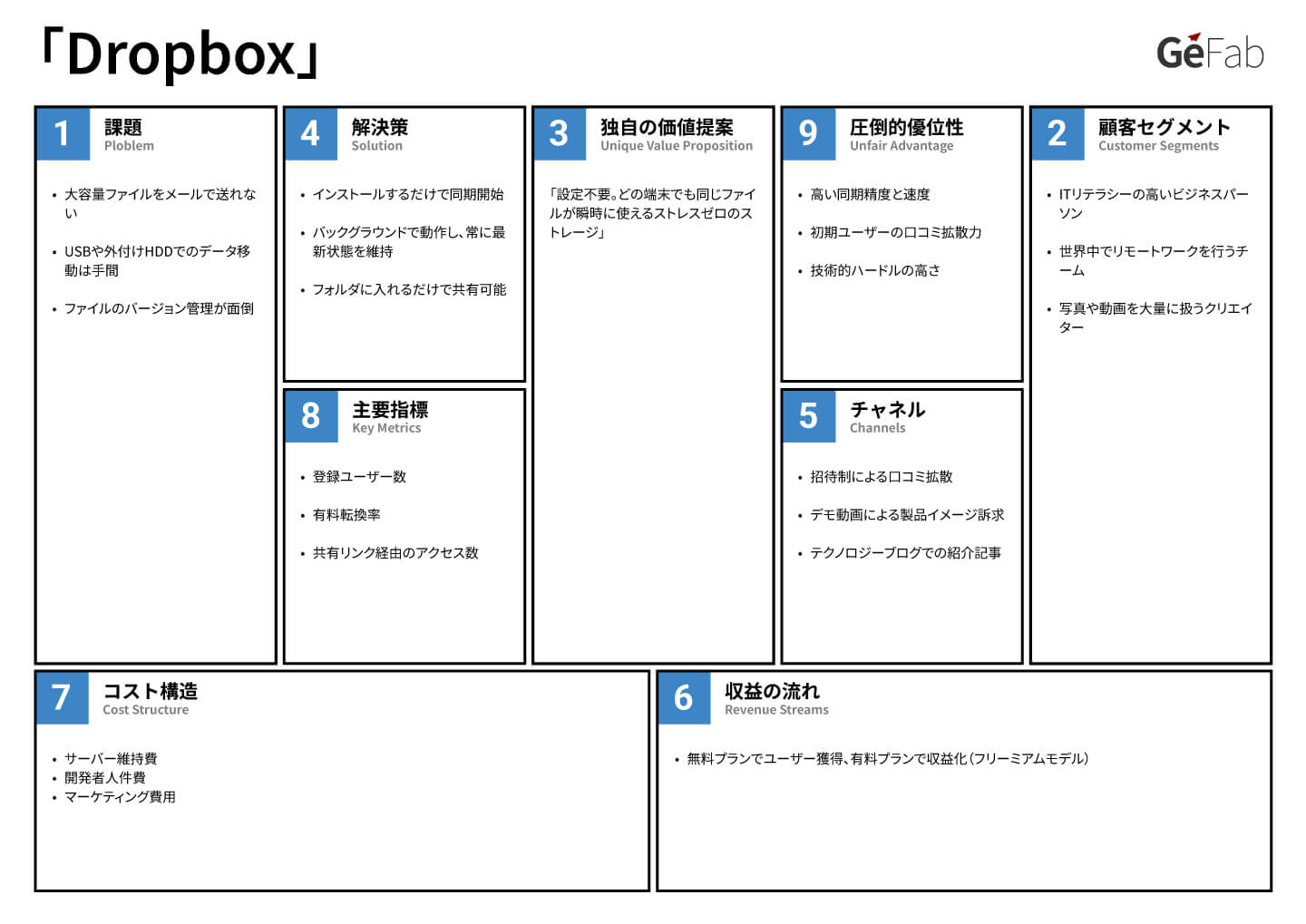
Task: Click the number 8 badge for 主要指標
Action: click(x=311, y=417)
